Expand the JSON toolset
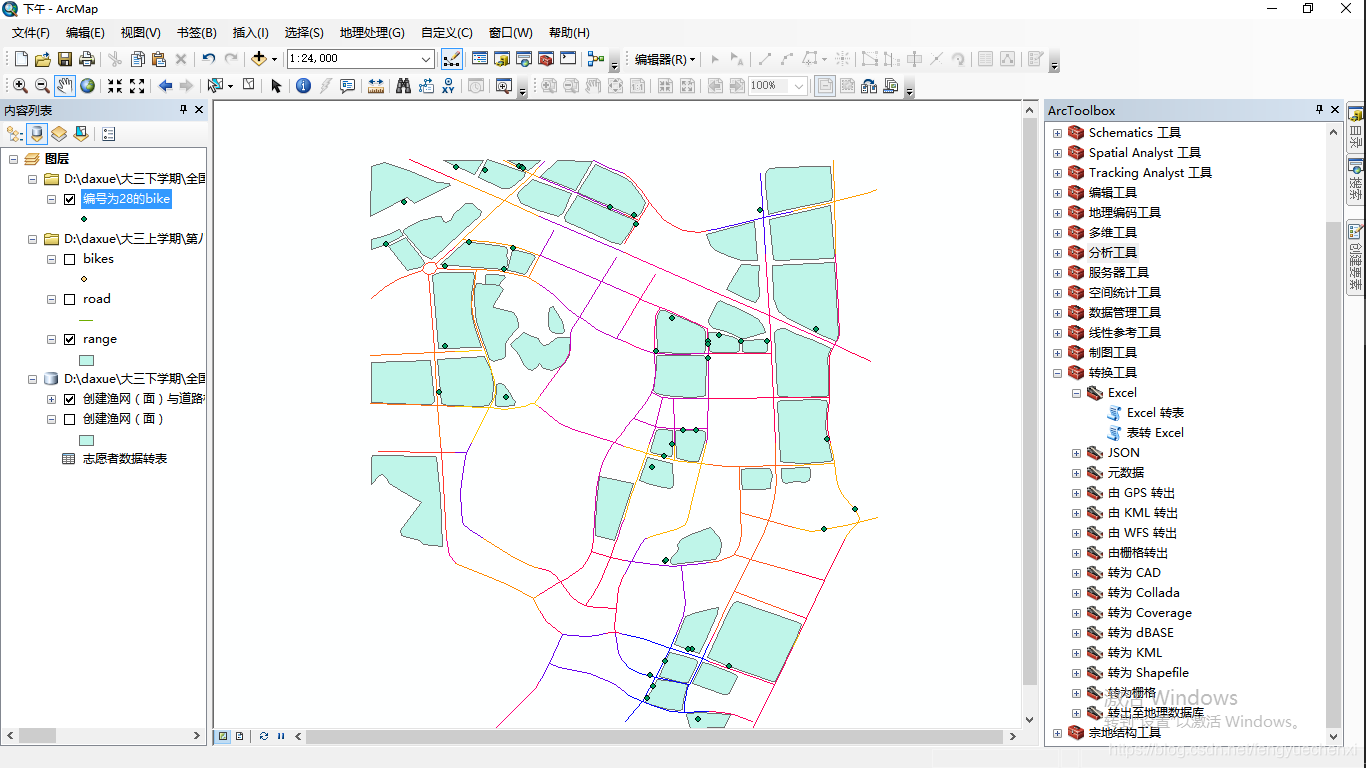Viewport: 1366px width, 768px height. pyautogui.click(x=1076, y=453)
